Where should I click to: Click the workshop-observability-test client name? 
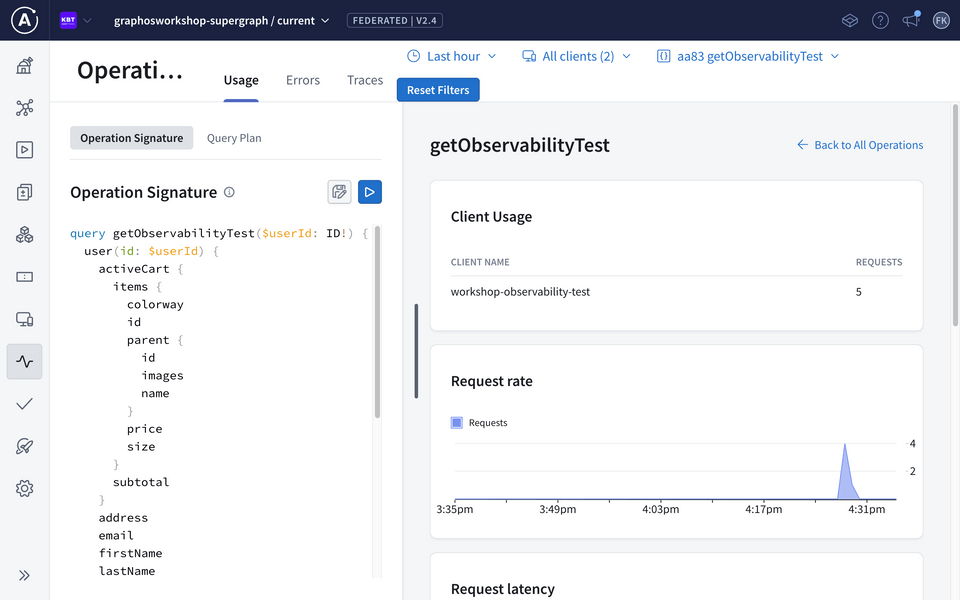pos(520,292)
